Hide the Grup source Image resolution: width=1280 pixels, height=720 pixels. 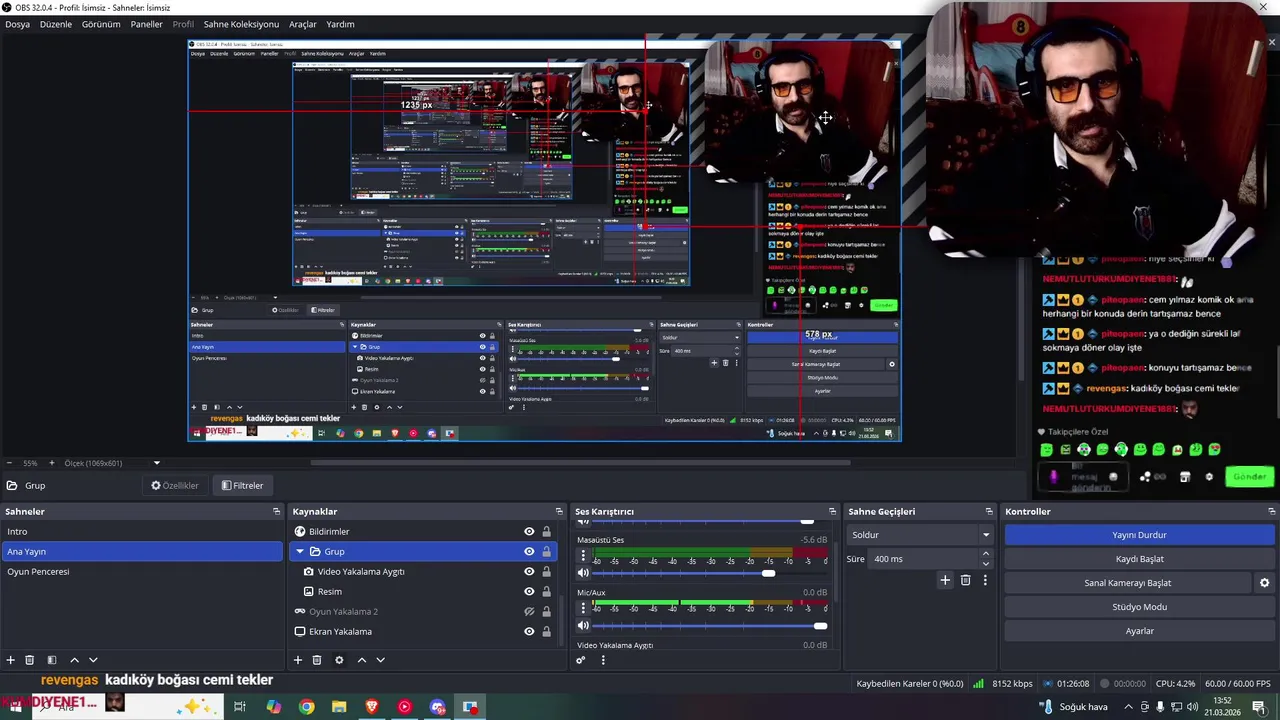[x=529, y=552]
